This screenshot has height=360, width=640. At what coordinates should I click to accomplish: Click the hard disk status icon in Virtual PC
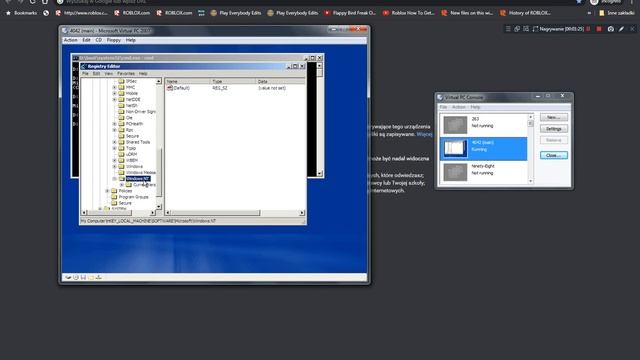[68, 278]
